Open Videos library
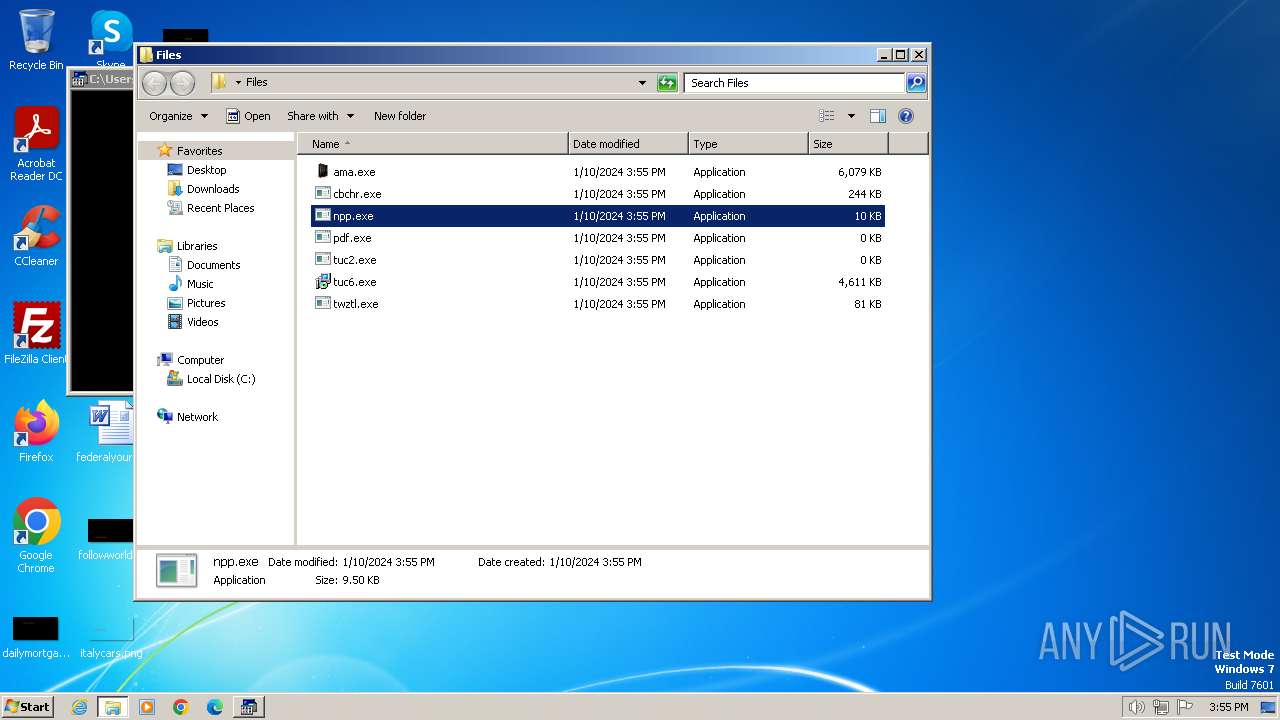This screenshot has width=1280, height=720. click(202, 322)
